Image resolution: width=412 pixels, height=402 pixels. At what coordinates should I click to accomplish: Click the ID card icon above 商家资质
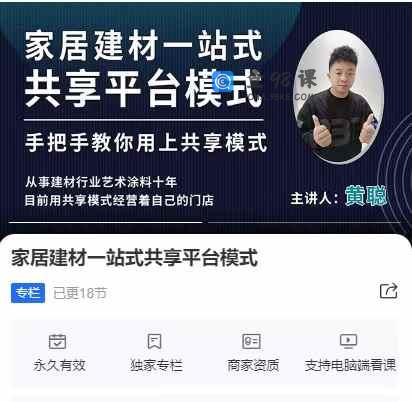click(x=251, y=341)
